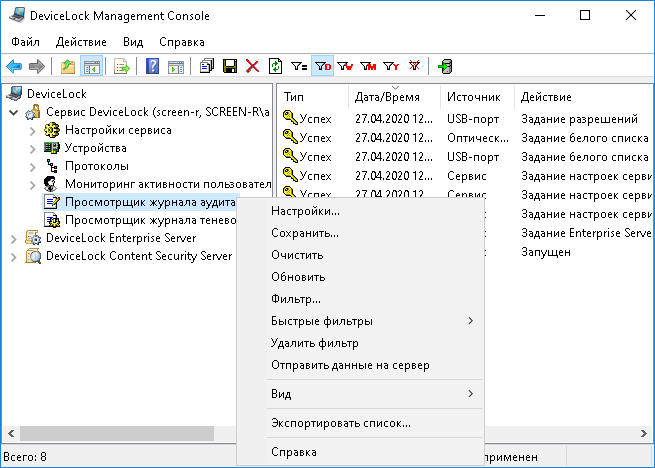Open the Действие menu in menu bar

(80, 42)
